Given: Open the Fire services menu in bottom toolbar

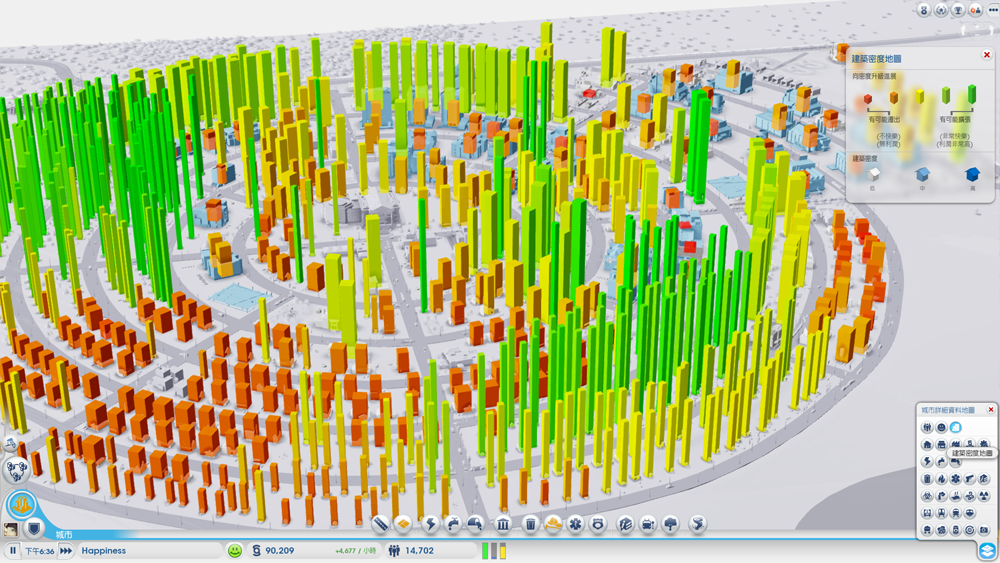Looking at the screenshot, I should (553, 524).
